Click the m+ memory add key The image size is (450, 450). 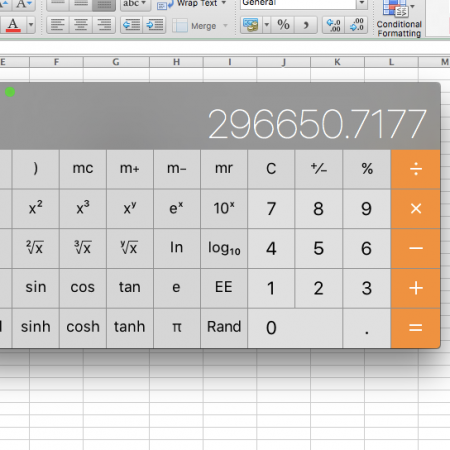pos(130,169)
